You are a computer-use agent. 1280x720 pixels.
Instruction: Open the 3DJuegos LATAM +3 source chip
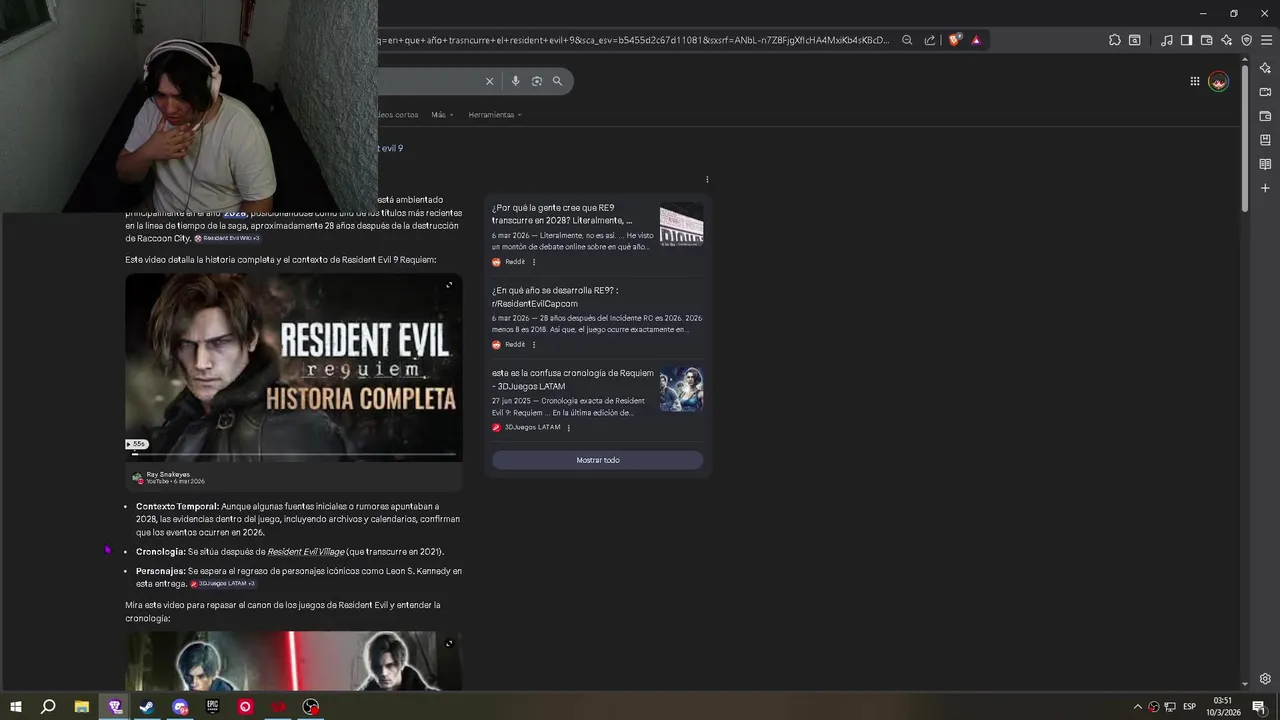[223, 584]
